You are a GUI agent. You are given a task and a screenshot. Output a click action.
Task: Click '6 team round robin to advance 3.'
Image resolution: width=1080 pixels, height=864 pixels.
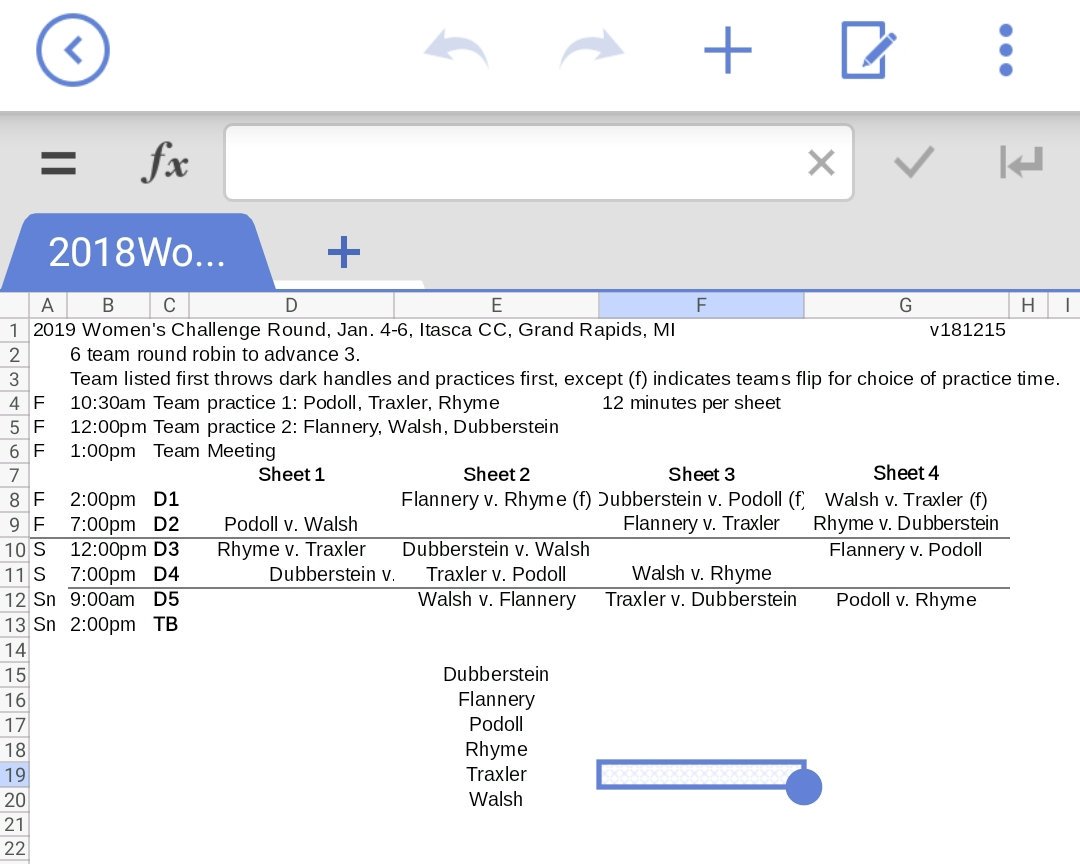tap(215, 354)
